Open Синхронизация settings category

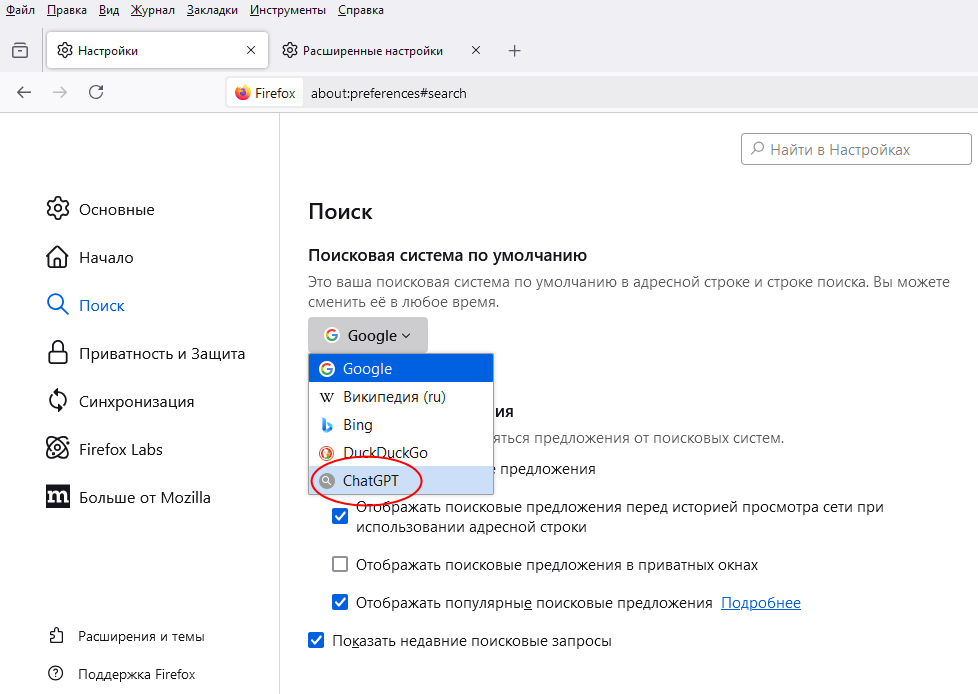tap(137, 402)
